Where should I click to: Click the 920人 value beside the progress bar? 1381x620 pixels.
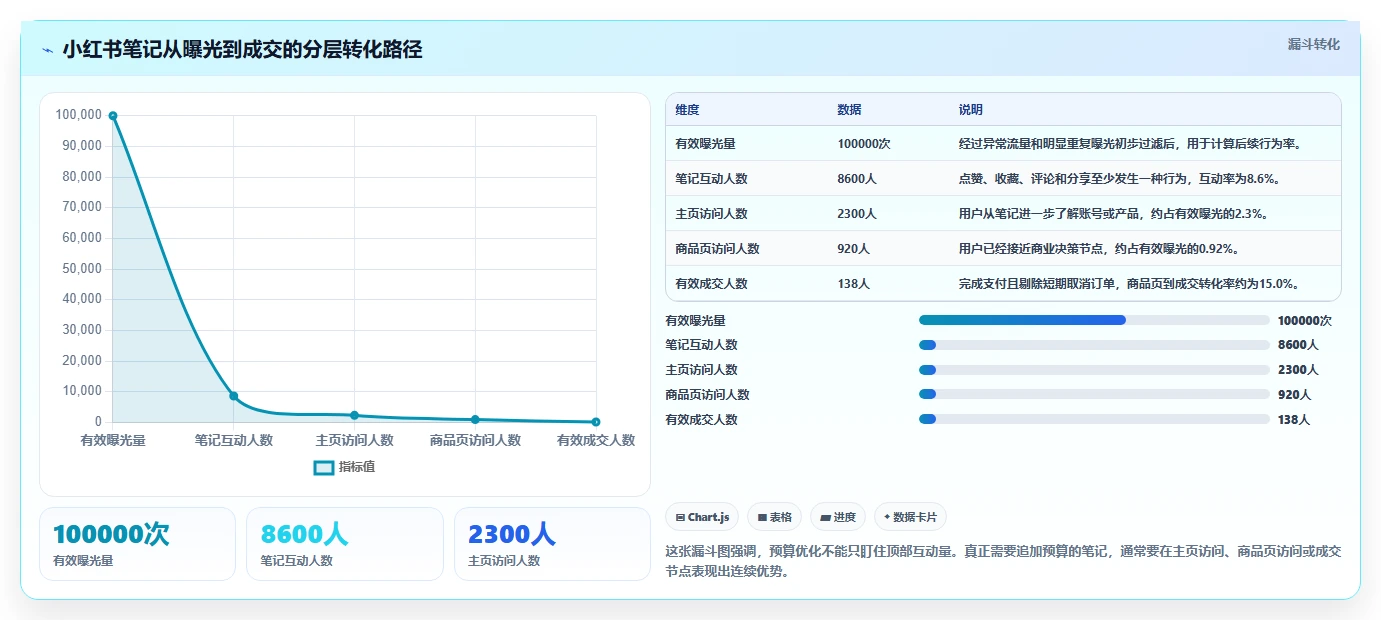[x=1294, y=395]
